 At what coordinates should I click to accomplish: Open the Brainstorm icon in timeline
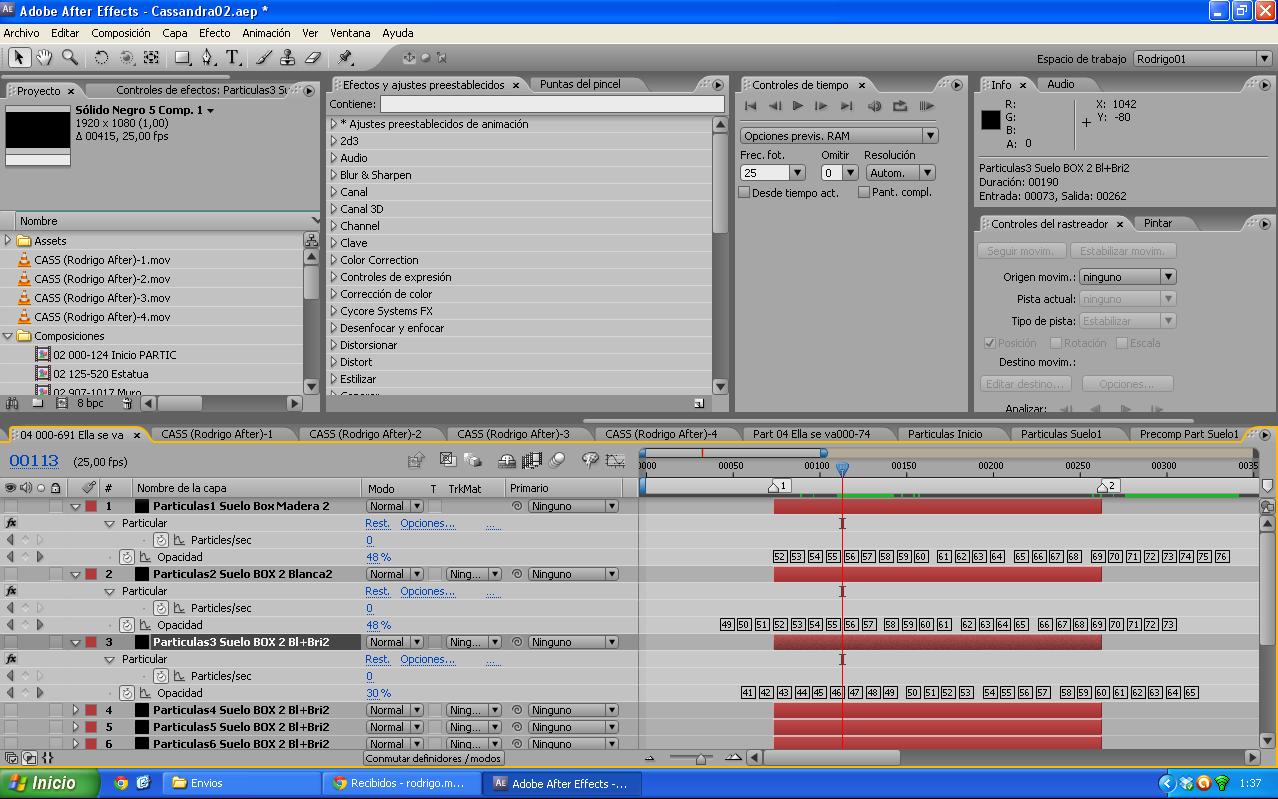click(x=590, y=461)
